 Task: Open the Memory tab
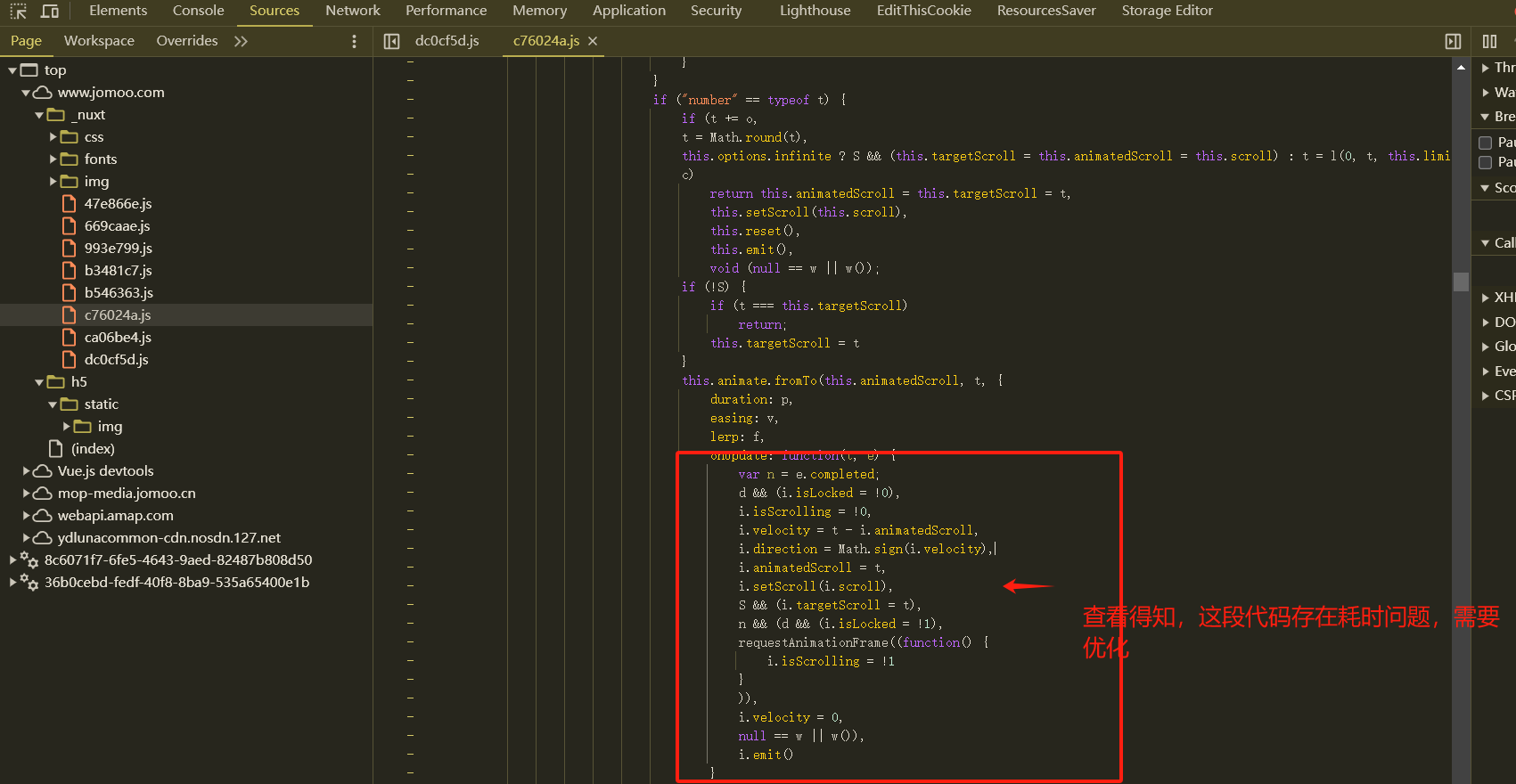(539, 11)
